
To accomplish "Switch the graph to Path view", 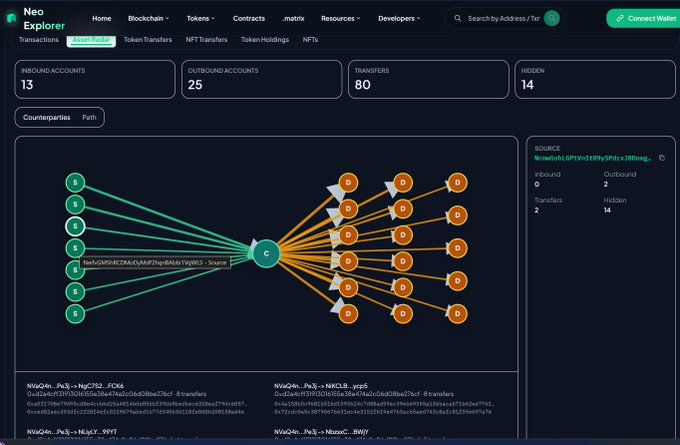I will click(89, 118).
